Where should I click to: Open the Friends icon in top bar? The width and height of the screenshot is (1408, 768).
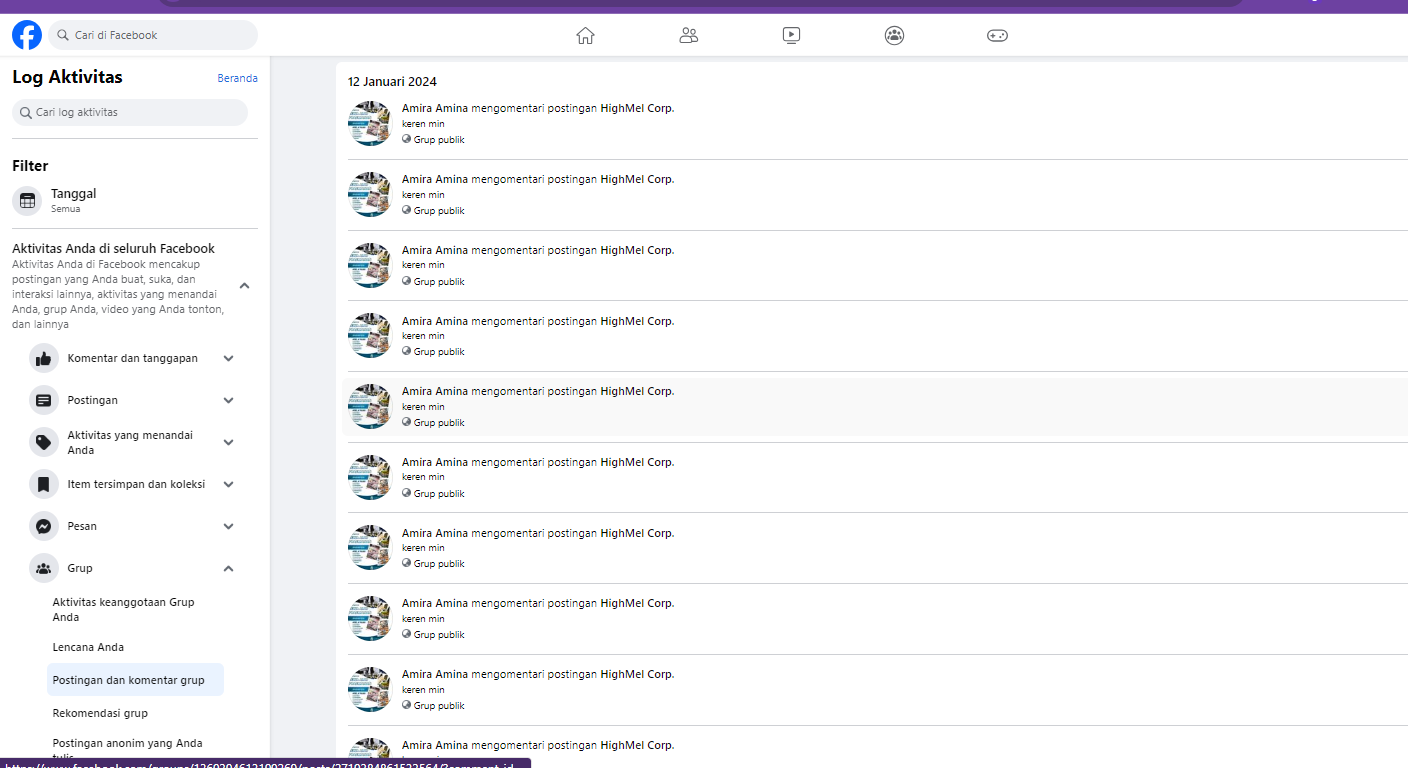coord(688,35)
